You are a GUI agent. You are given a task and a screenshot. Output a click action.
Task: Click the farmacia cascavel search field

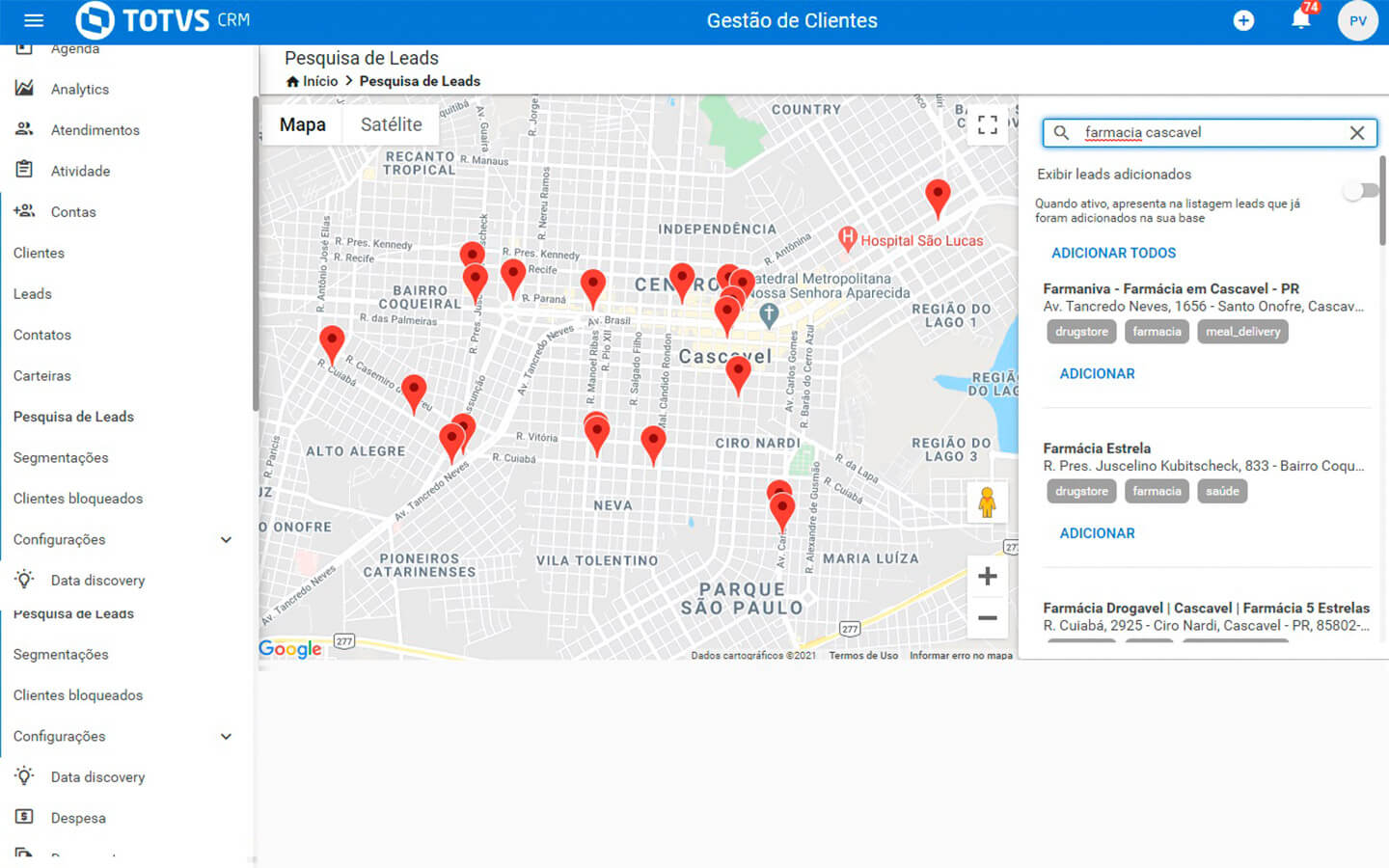(1206, 133)
